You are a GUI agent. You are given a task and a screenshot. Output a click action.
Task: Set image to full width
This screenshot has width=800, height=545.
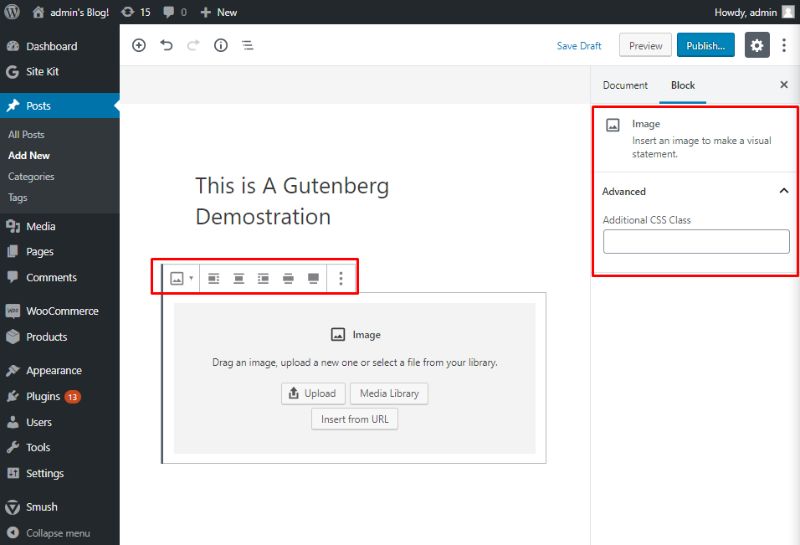[313, 278]
